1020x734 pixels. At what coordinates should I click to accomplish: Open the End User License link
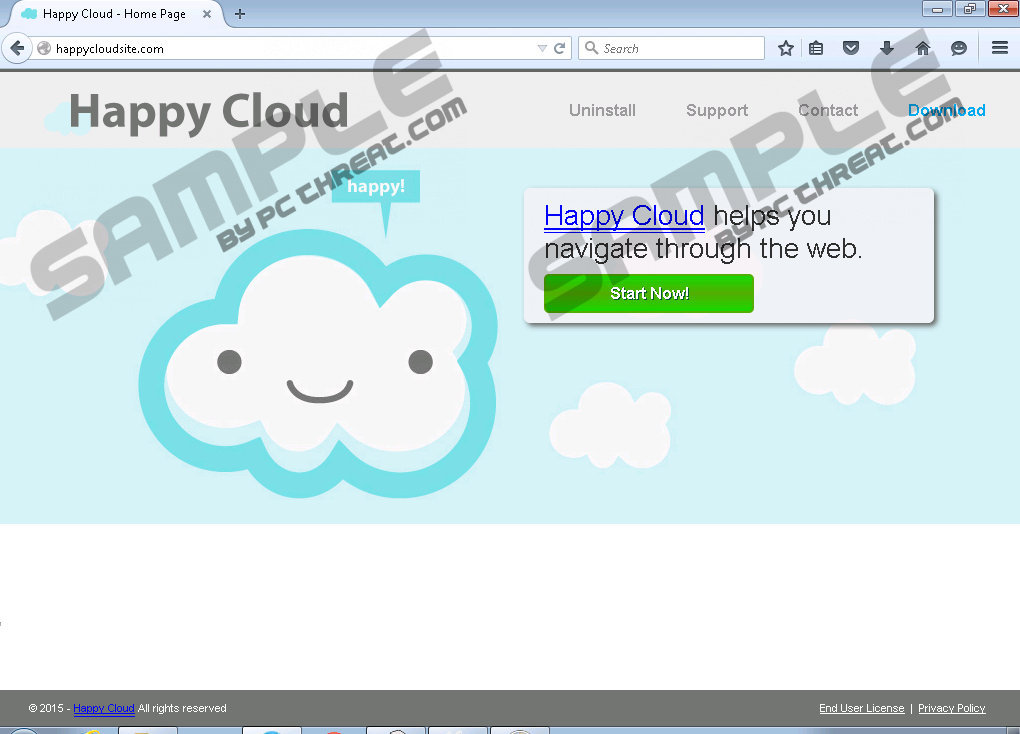pyautogui.click(x=861, y=708)
